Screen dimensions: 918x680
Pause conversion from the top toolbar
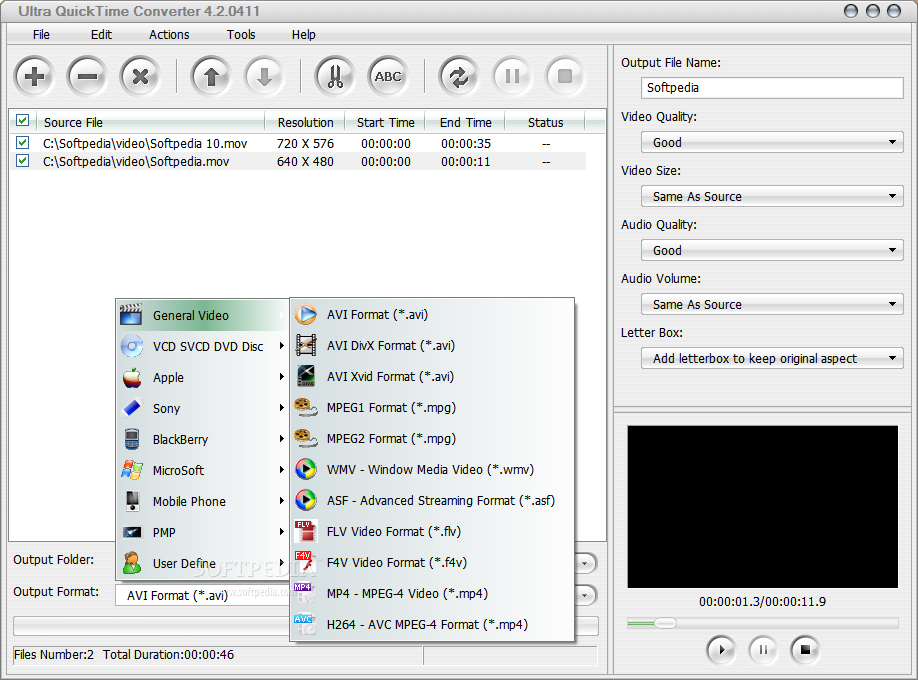[x=512, y=76]
